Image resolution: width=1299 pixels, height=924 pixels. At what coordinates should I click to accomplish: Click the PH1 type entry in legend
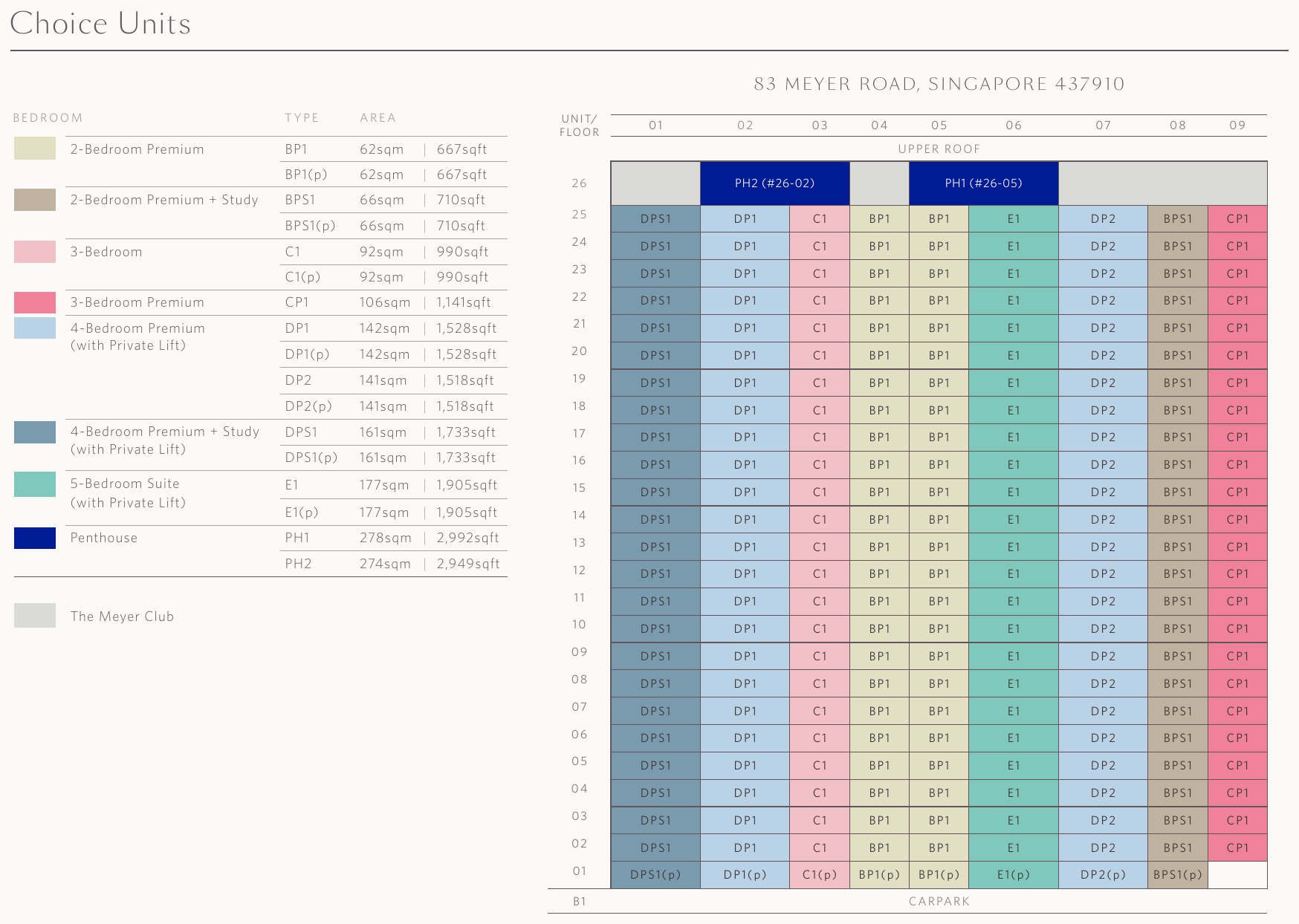[x=297, y=538]
